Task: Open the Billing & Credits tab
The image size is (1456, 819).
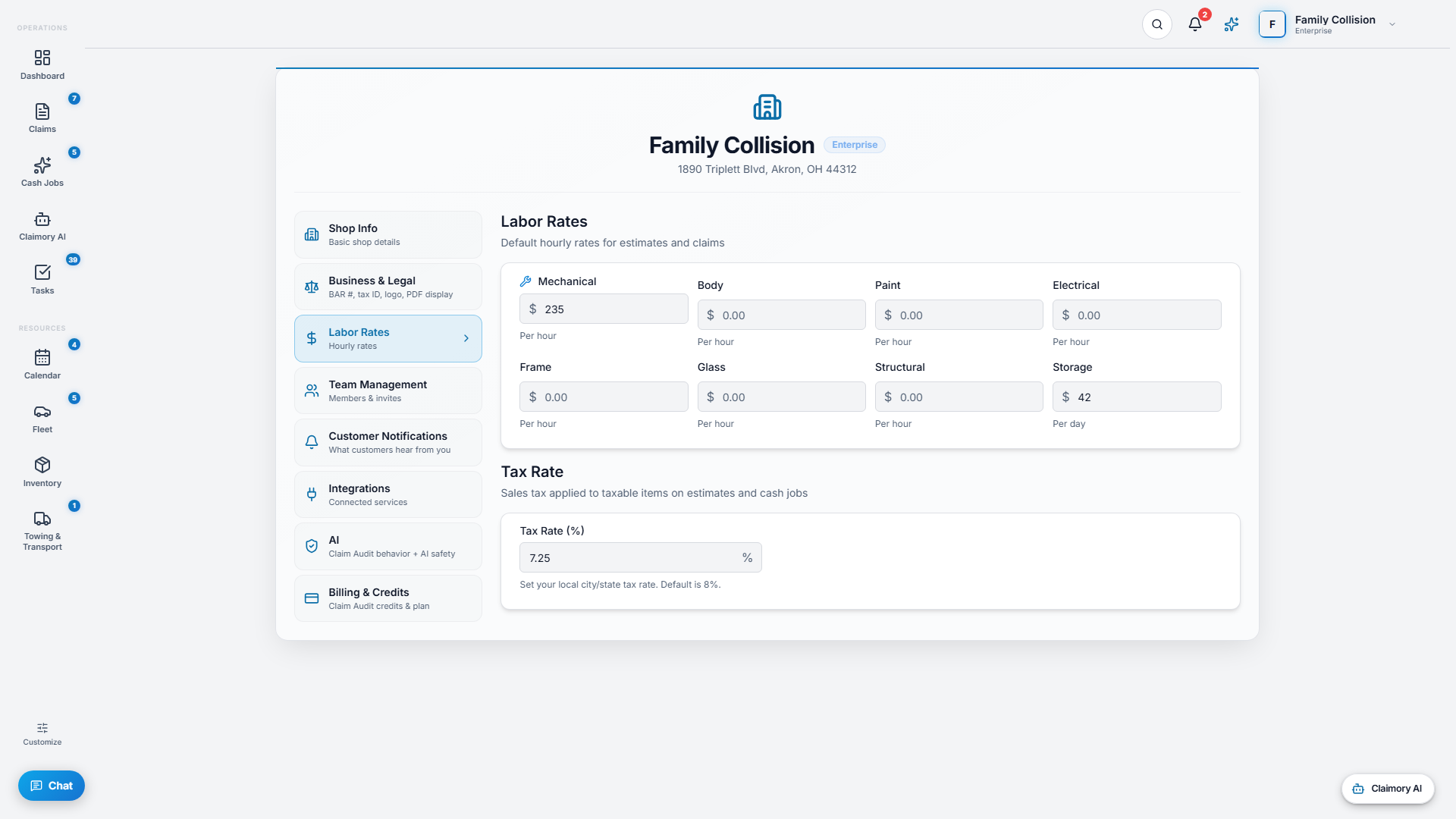Action: pos(388,598)
